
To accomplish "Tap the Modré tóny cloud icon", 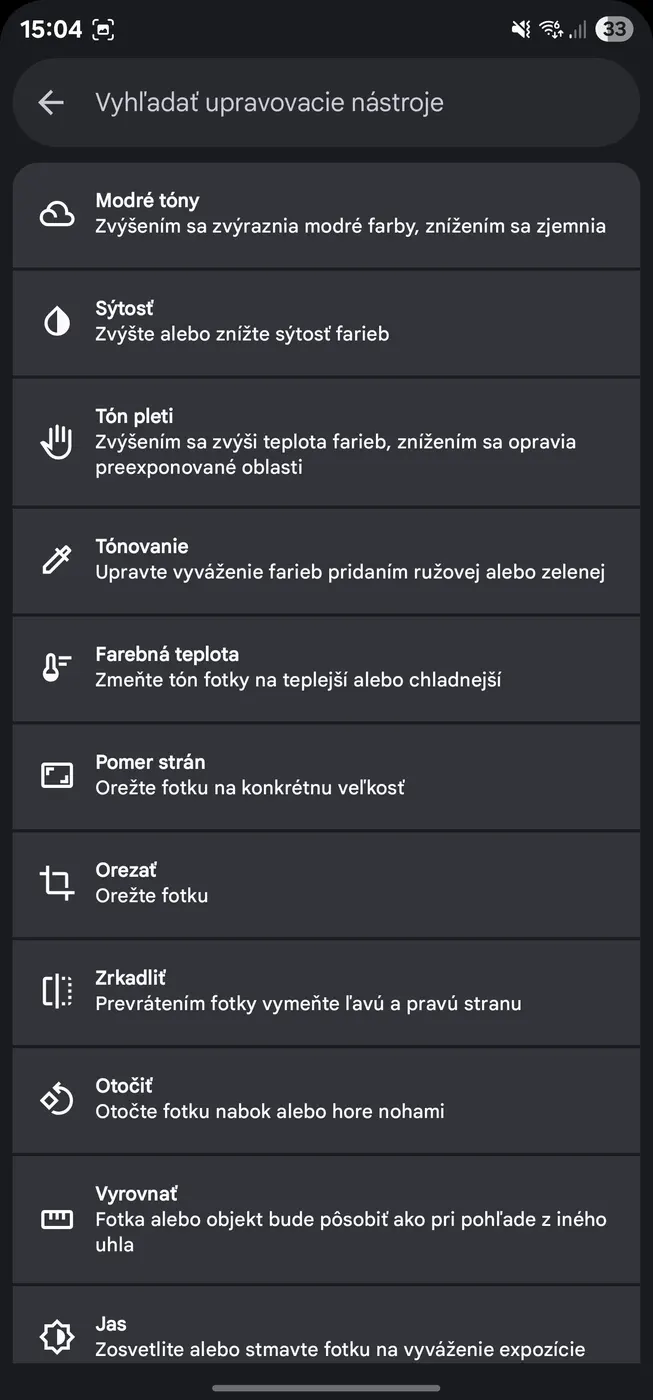I will click(x=57, y=213).
